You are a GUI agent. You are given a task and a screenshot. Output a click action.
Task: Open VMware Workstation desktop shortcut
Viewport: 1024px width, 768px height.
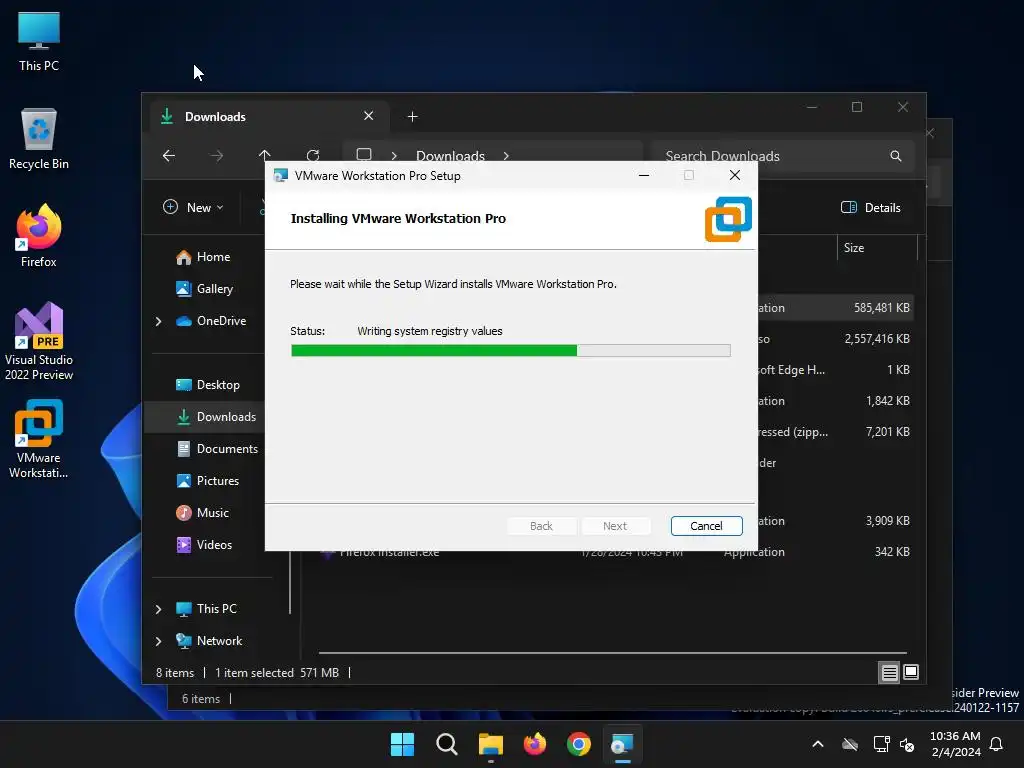coord(39,439)
